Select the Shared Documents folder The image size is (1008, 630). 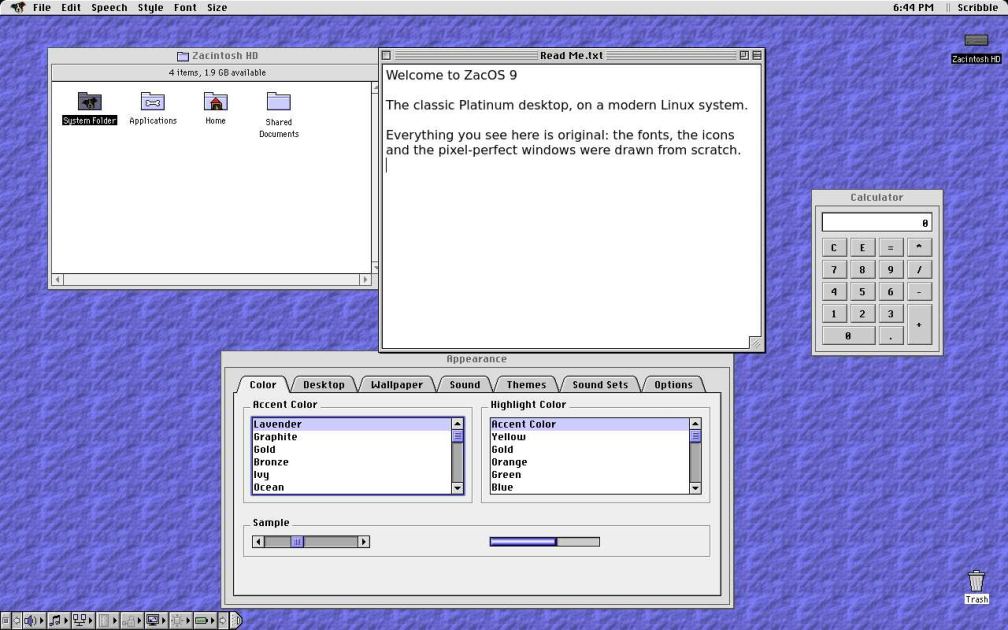pyautogui.click(x=278, y=114)
